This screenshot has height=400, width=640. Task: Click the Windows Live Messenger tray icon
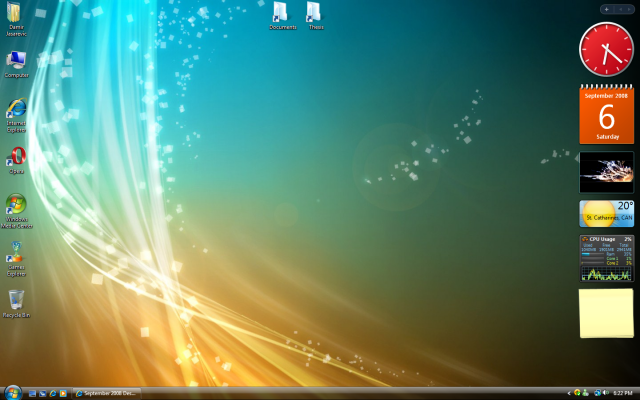coord(585,393)
